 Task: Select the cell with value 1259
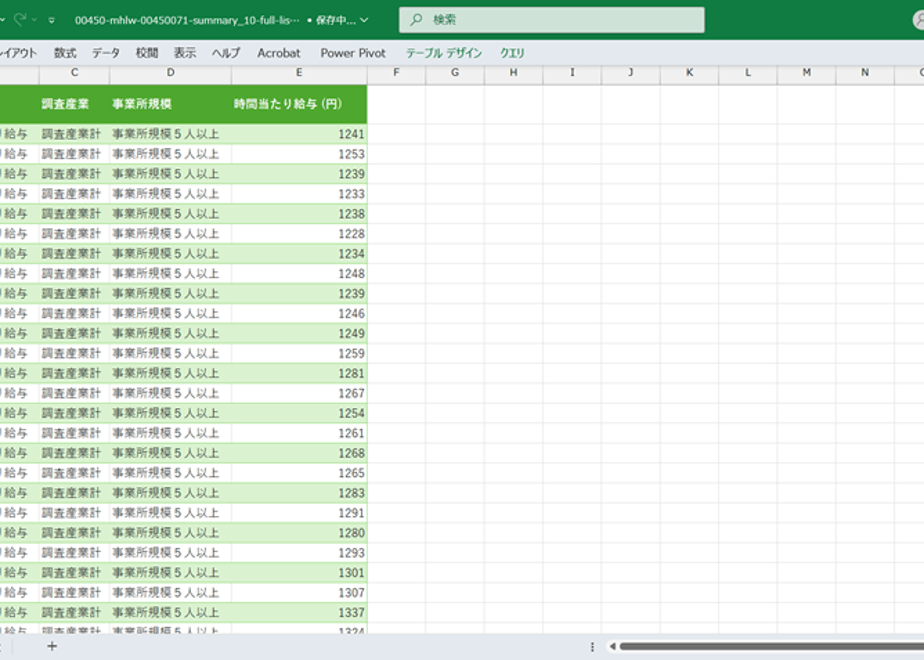[299, 354]
